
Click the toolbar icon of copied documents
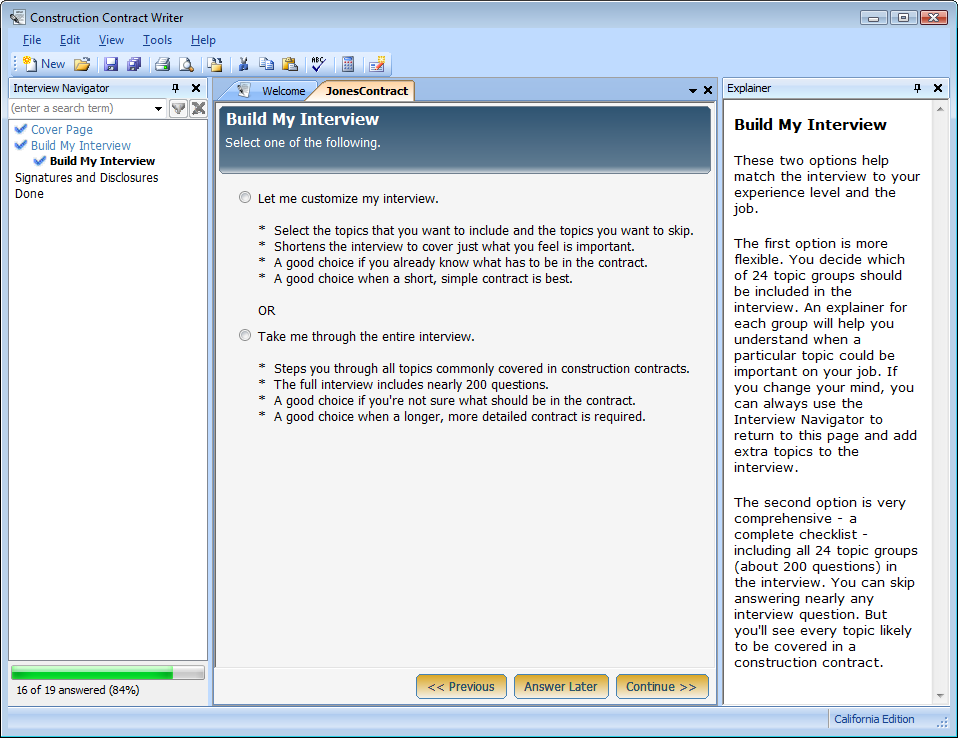pos(214,64)
